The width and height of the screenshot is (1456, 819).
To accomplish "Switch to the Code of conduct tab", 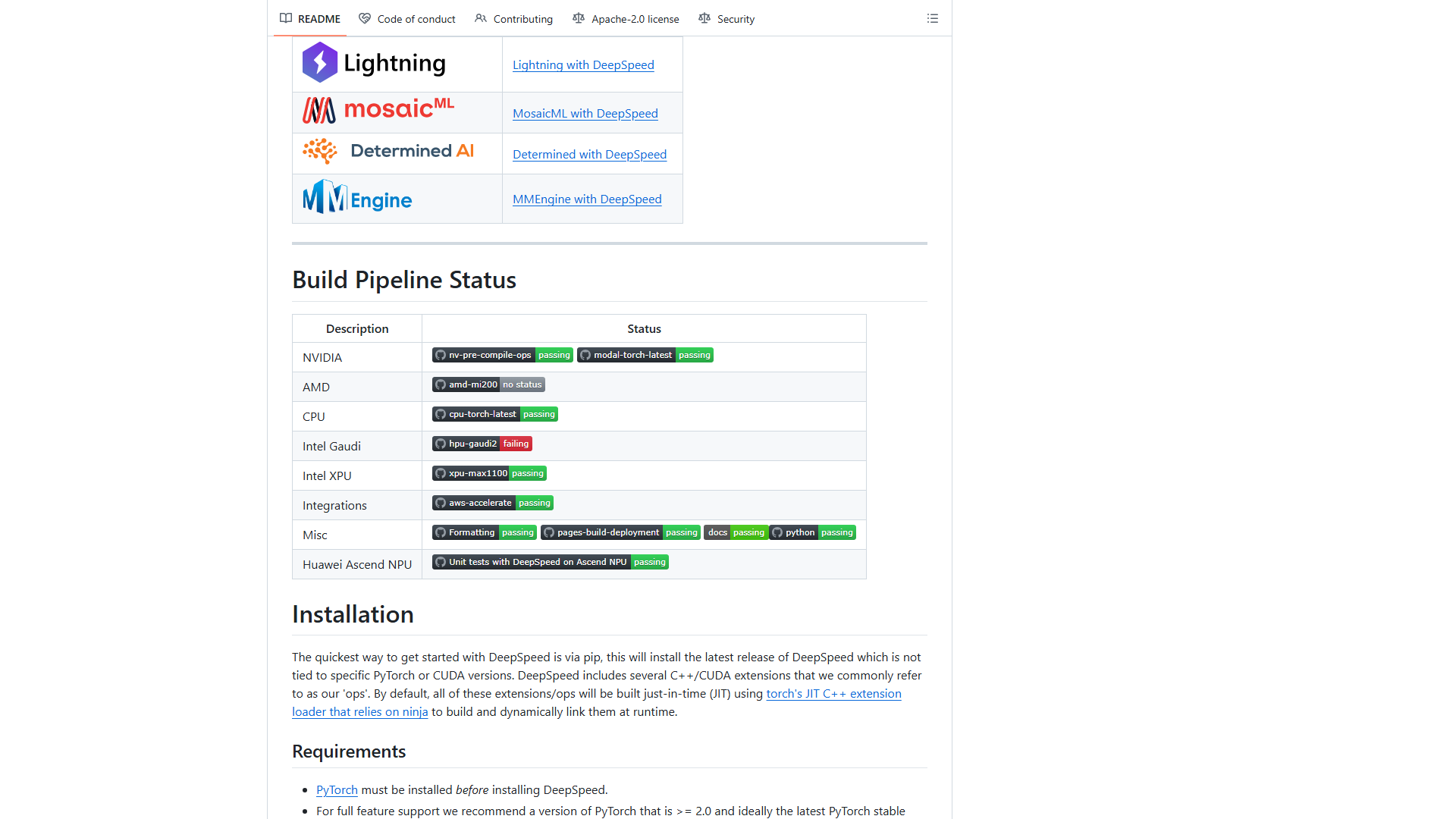I will (407, 19).
